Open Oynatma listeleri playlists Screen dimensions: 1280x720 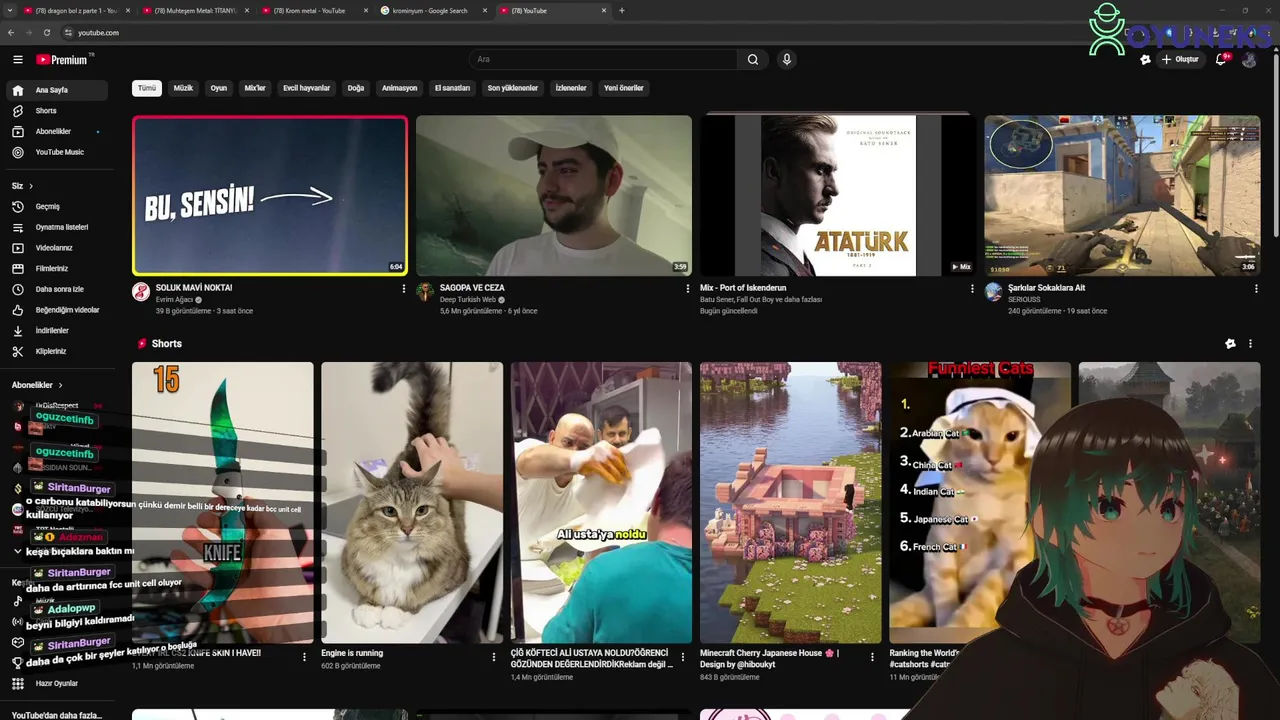pos(56,228)
